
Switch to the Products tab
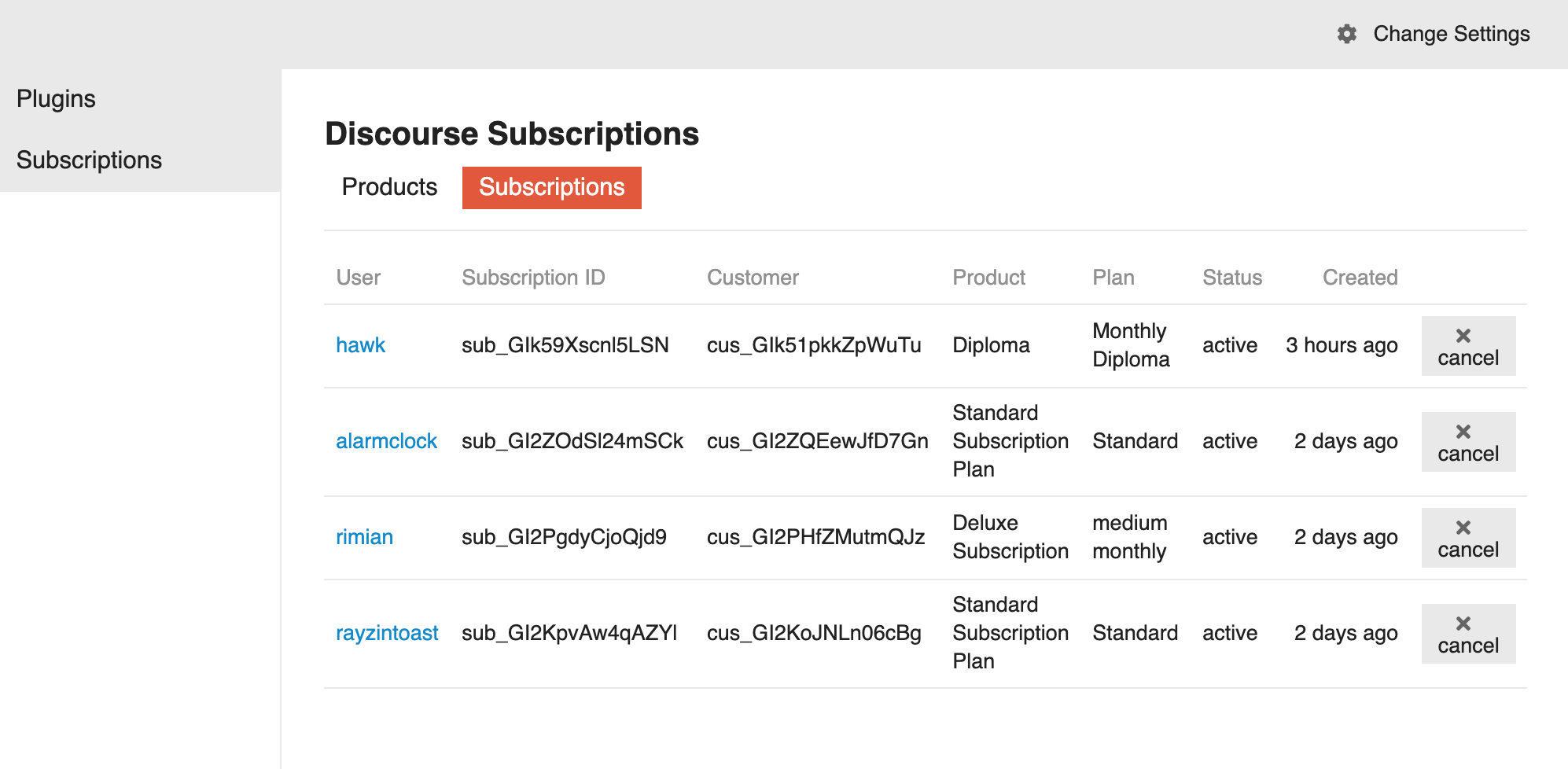389,187
